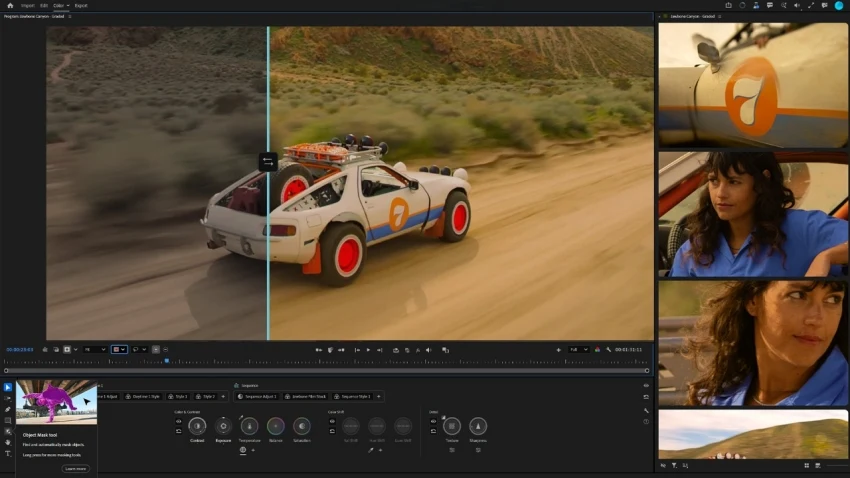Image resolution: width=850 pixels, height=478 pixels.
Task: Click the current timecode field
Action: point(20,350)
